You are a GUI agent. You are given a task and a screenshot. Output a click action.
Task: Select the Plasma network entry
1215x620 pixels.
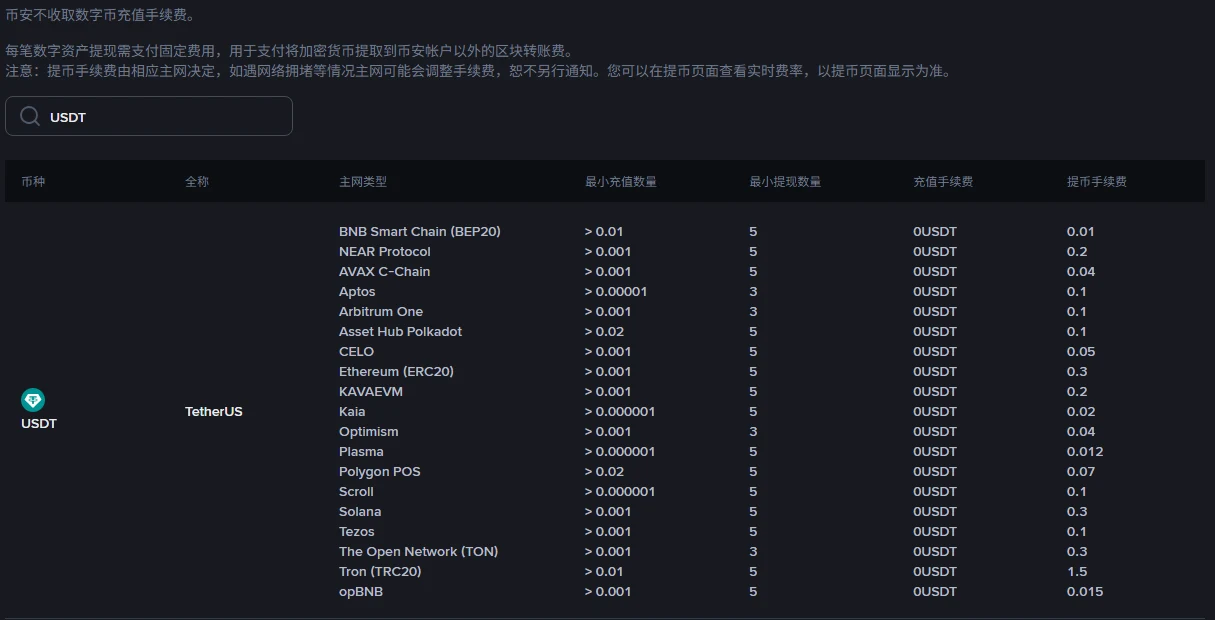click(361, 452)
